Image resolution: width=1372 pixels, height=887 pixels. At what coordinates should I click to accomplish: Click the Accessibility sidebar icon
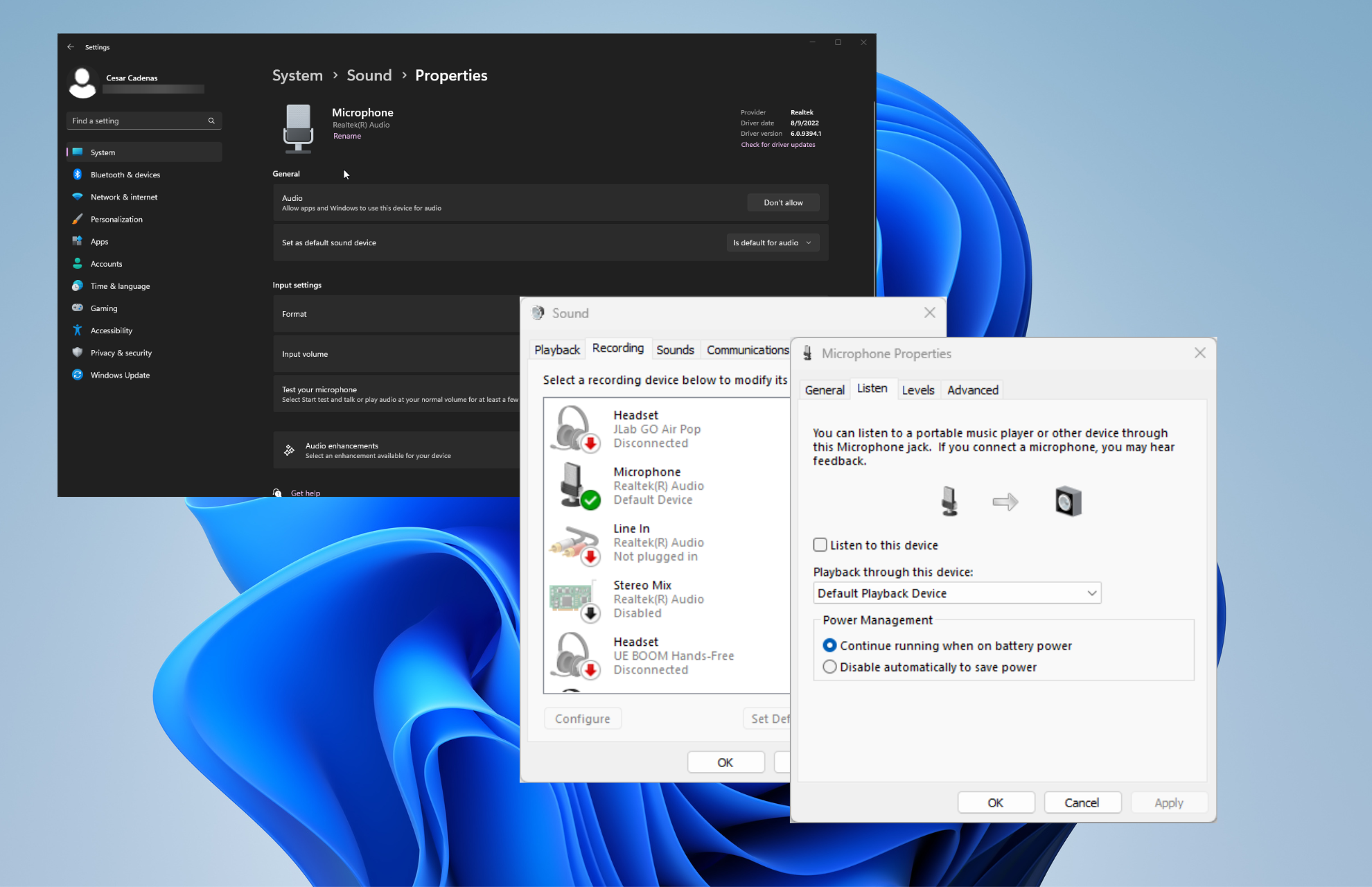click(x=78, y=331)
